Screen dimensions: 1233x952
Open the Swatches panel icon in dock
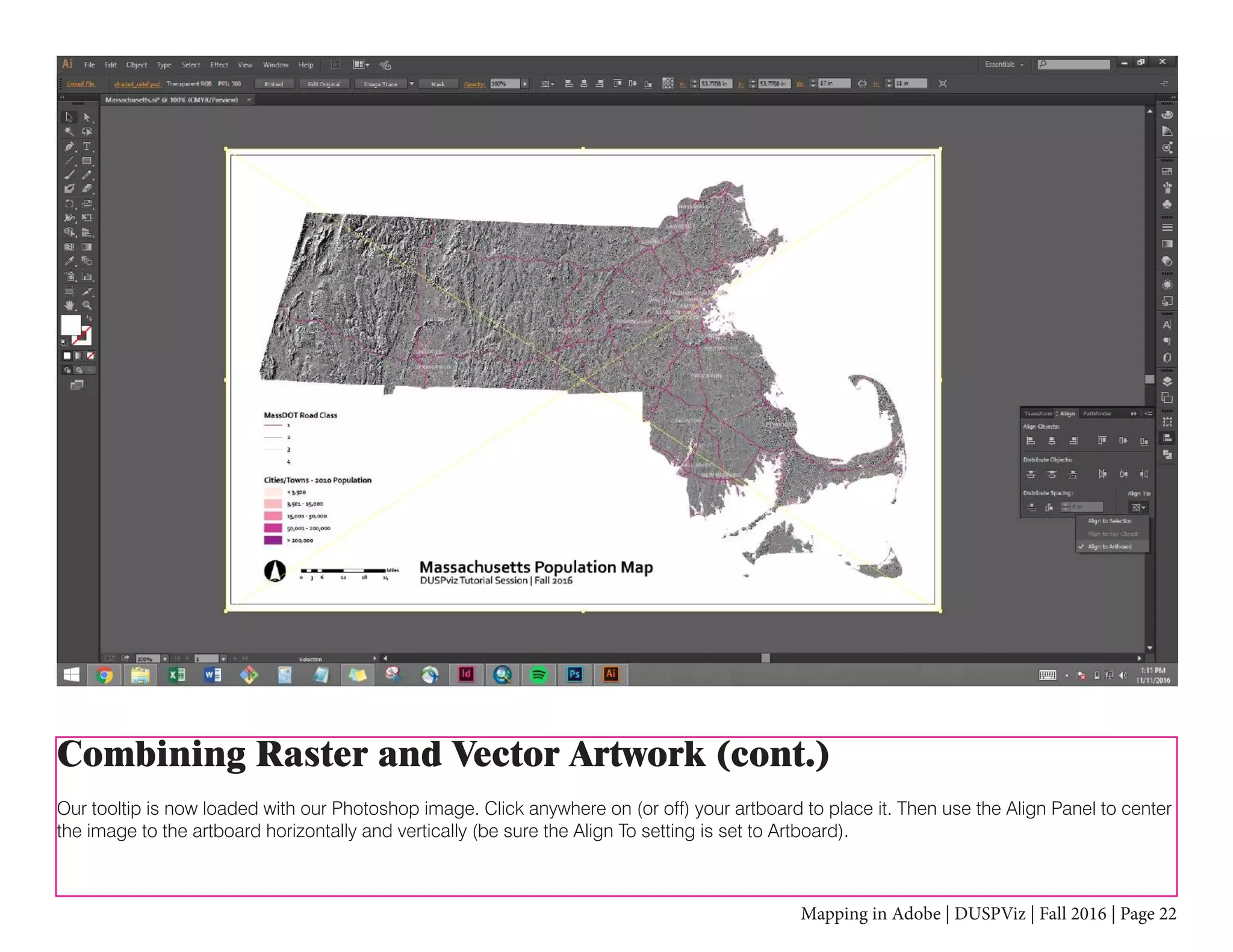1167,172
